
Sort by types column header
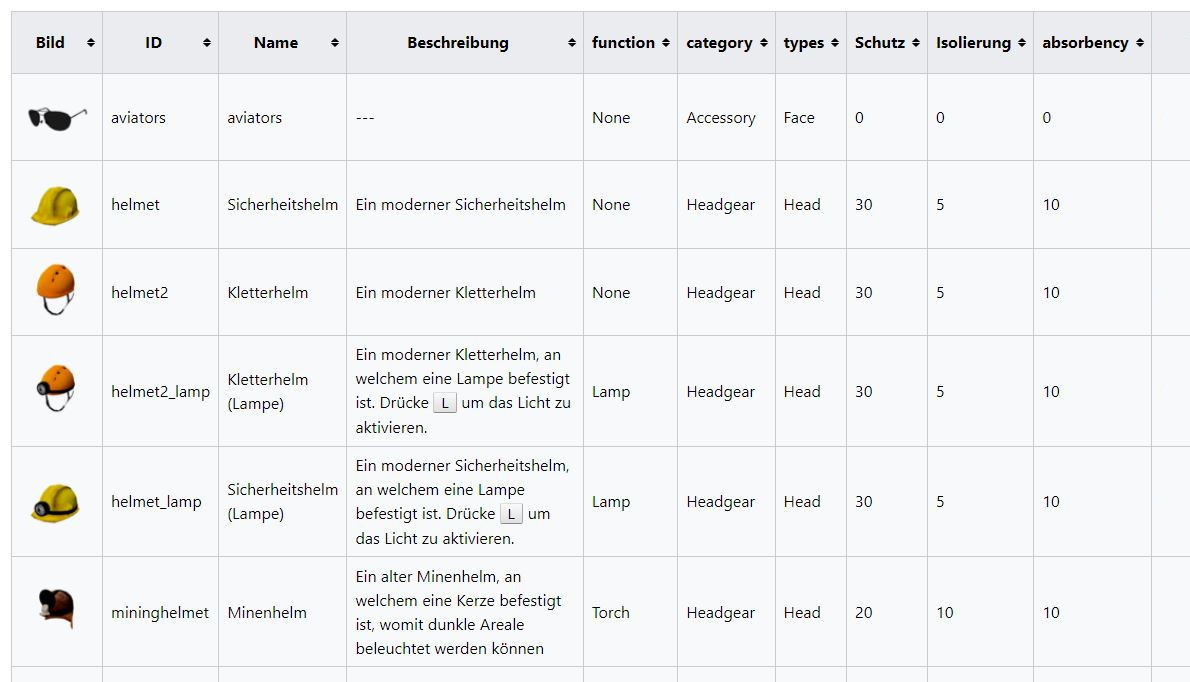click(x=810, y=43)
